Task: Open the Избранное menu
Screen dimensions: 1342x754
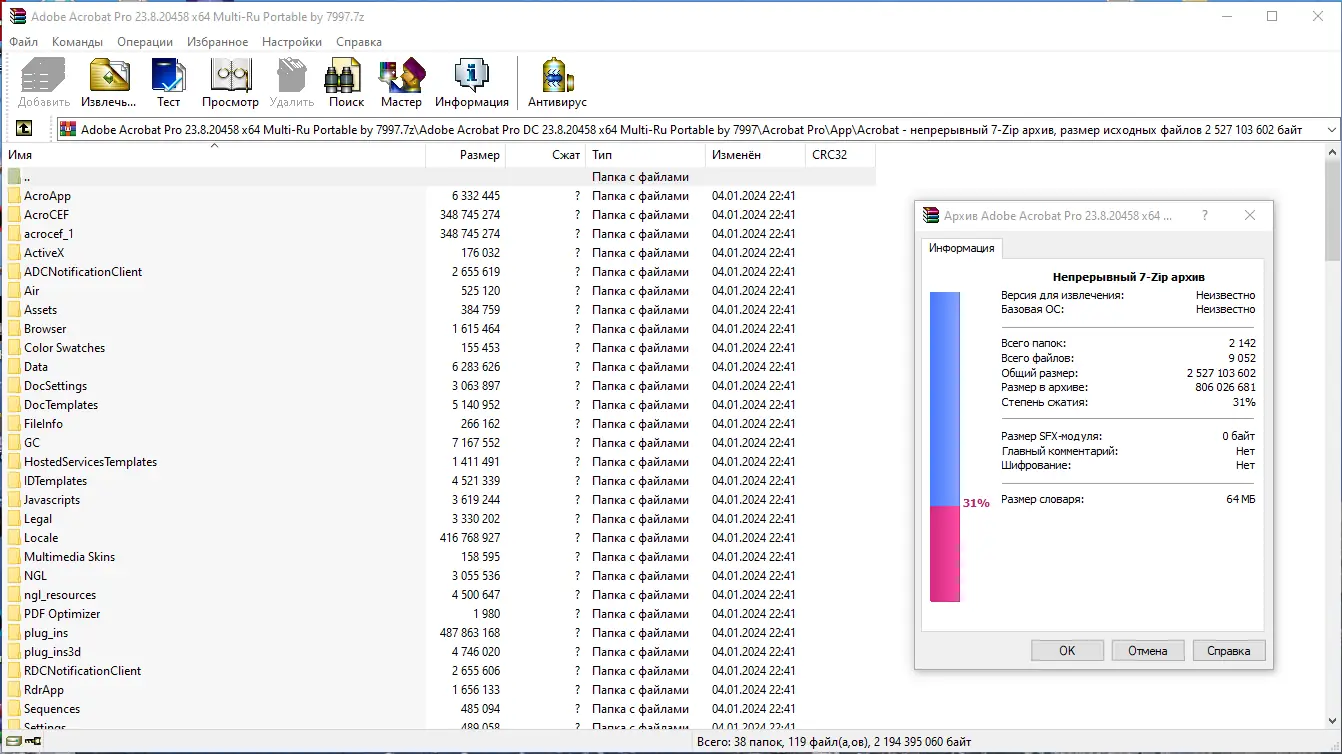Action: [x=217, y=42]
